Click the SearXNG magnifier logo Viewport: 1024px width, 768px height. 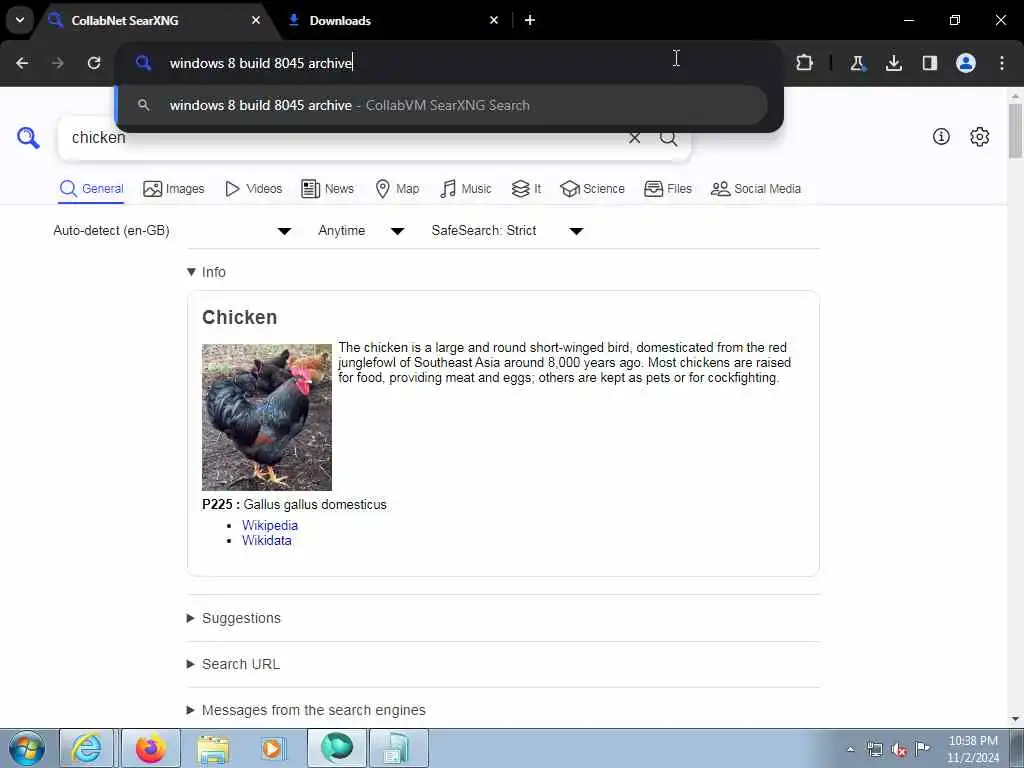coord(28,138)
